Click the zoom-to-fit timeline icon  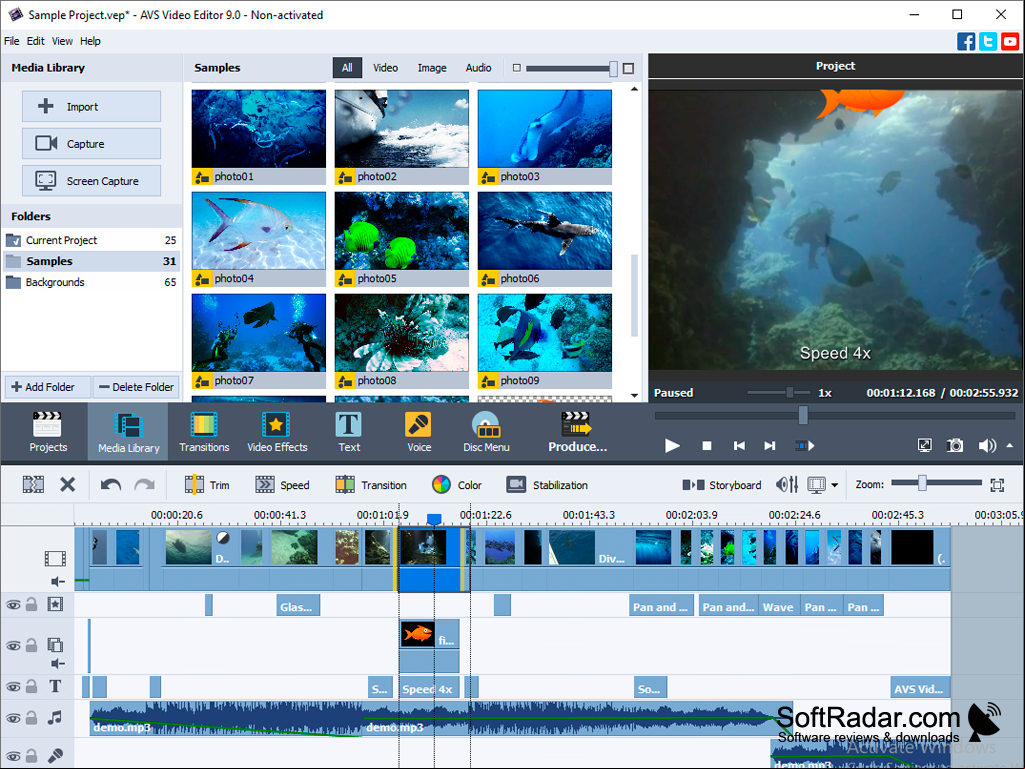[997, 485]
